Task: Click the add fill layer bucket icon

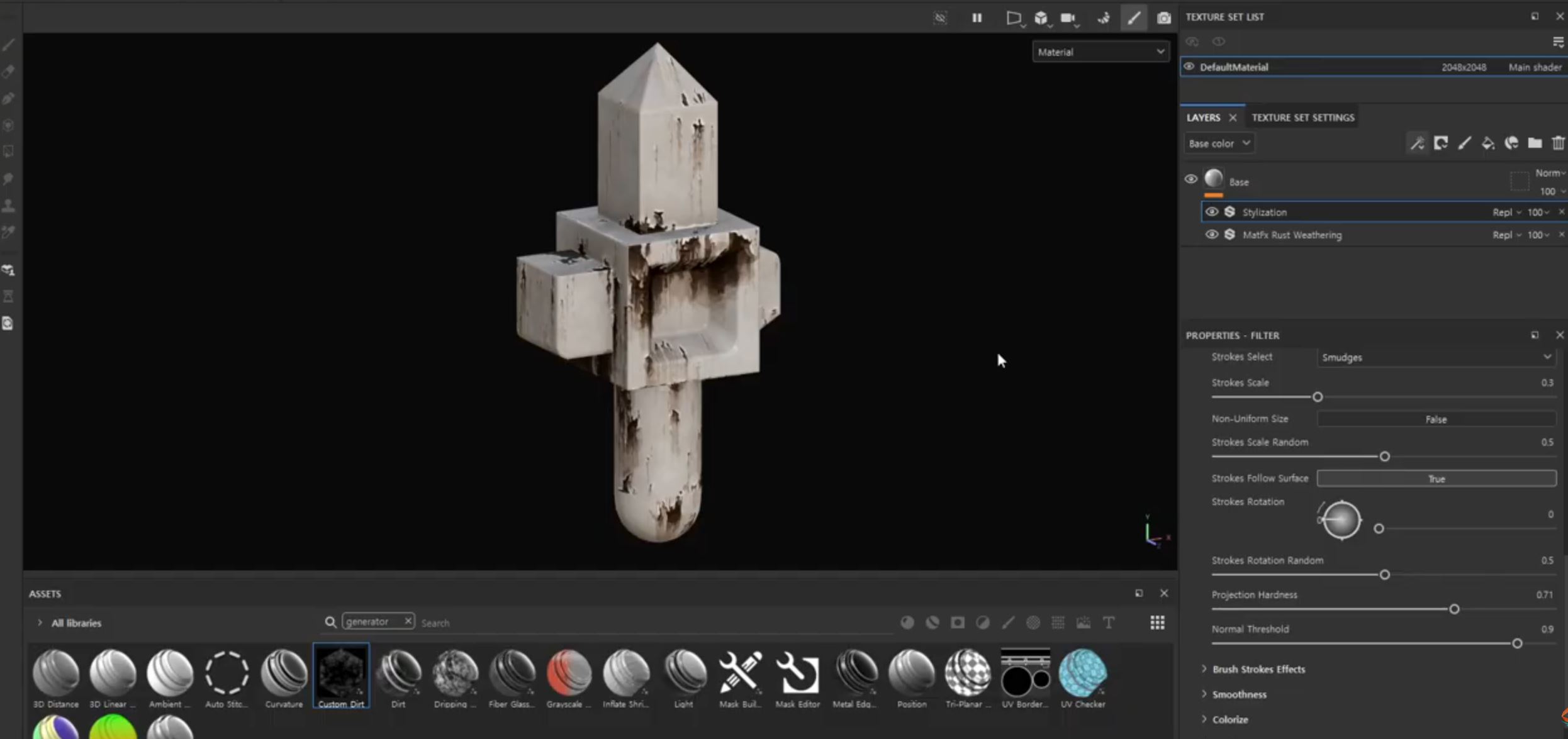Action: tap(1487, 143)
